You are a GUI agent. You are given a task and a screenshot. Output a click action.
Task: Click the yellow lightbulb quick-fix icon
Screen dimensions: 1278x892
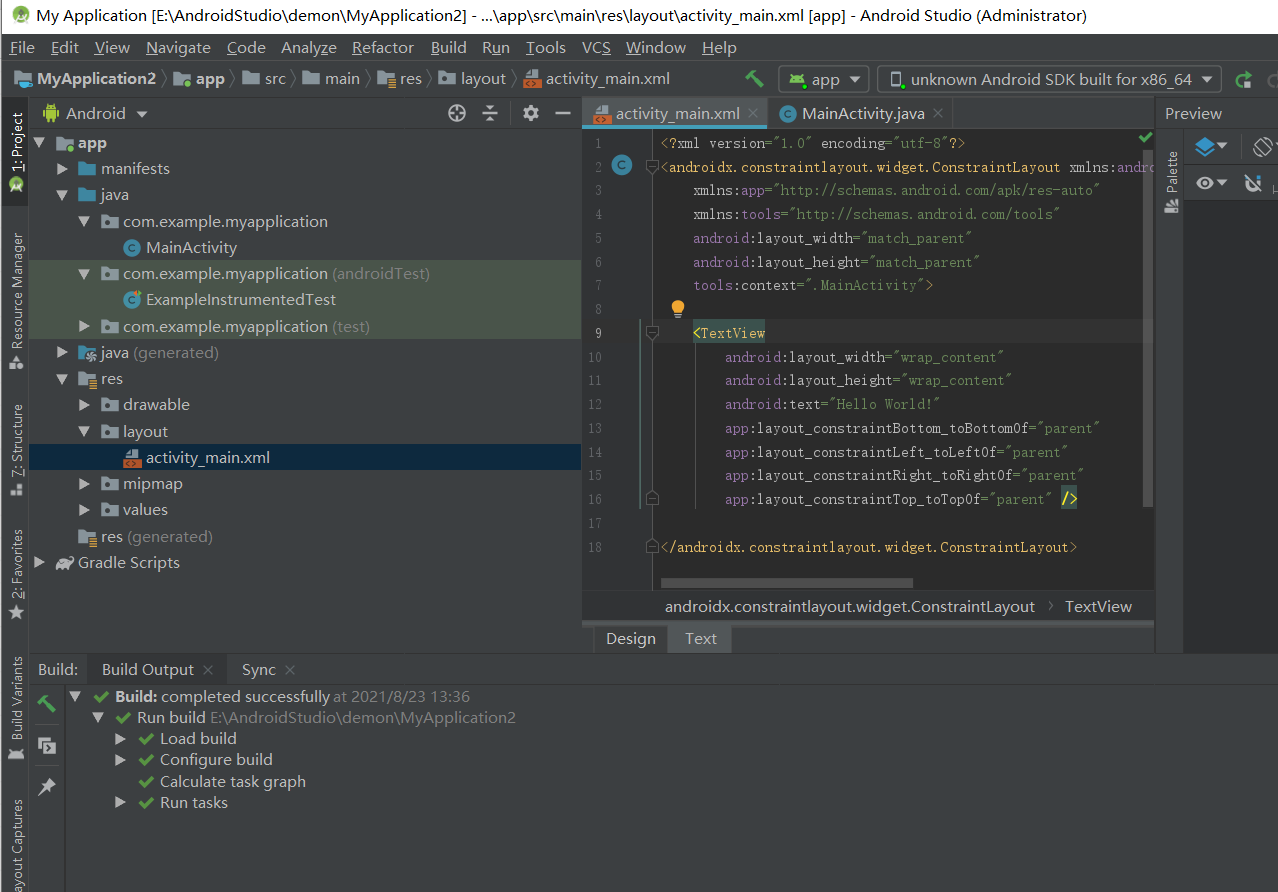coord(677,309)
